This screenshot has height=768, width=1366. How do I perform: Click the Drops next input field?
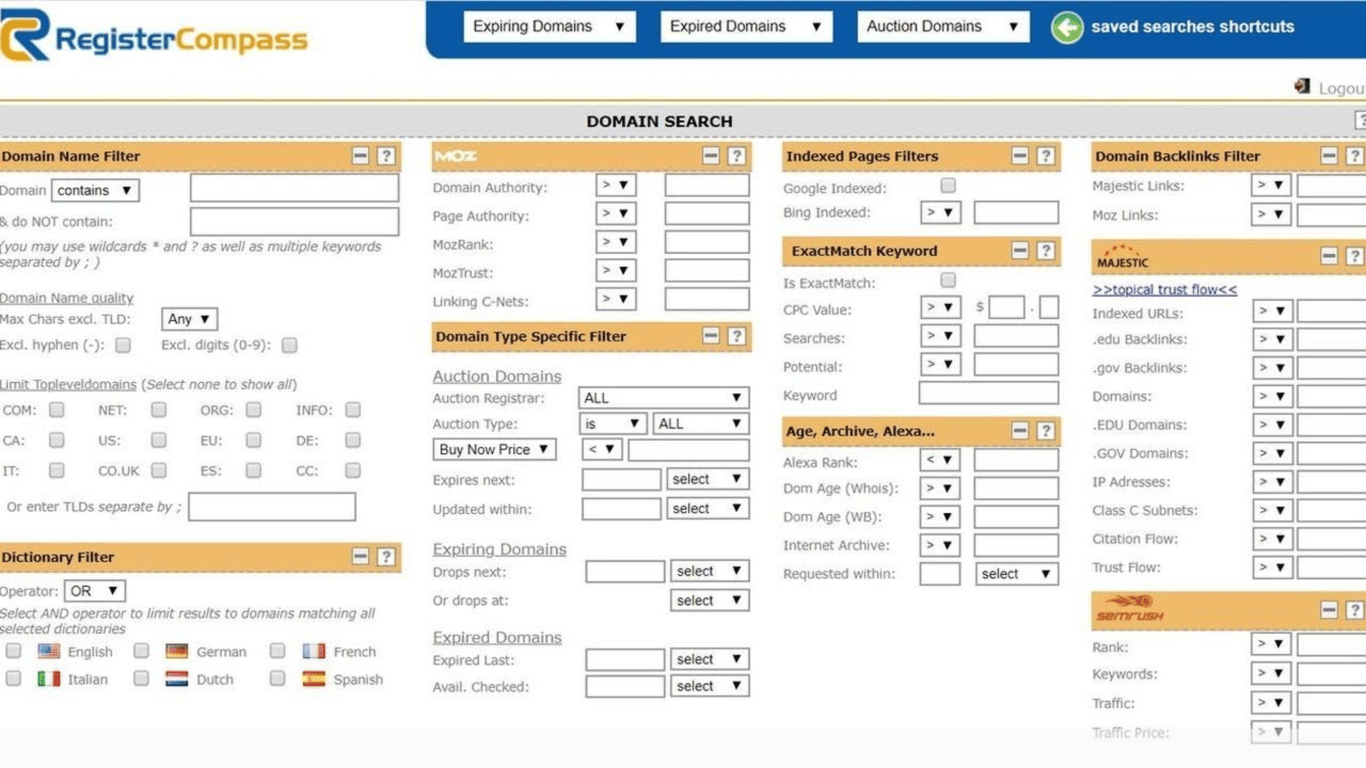(625, 572)
